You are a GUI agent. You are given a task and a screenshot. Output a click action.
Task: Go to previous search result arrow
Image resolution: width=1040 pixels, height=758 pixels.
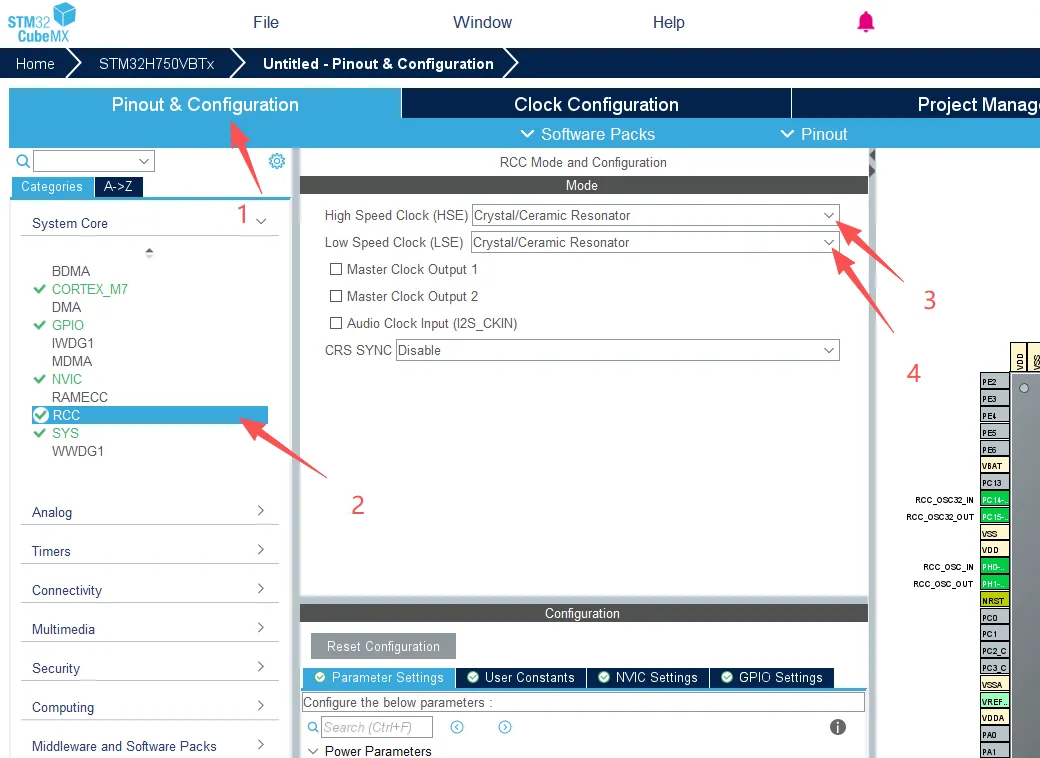(x=457, y=727)
